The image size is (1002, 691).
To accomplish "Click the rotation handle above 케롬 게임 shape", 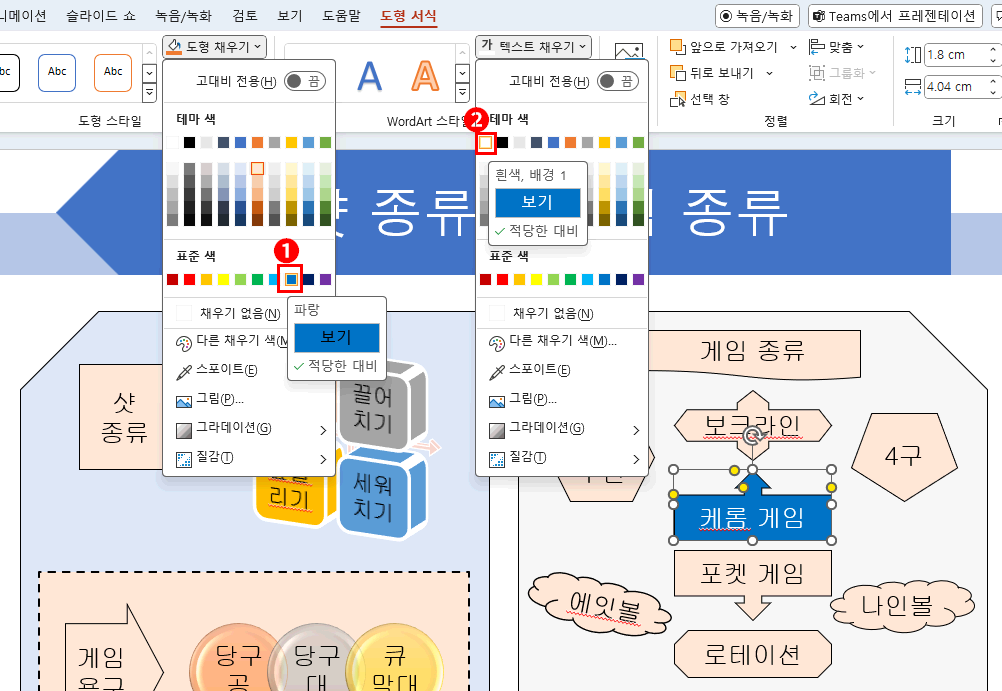I will (753, 436).
